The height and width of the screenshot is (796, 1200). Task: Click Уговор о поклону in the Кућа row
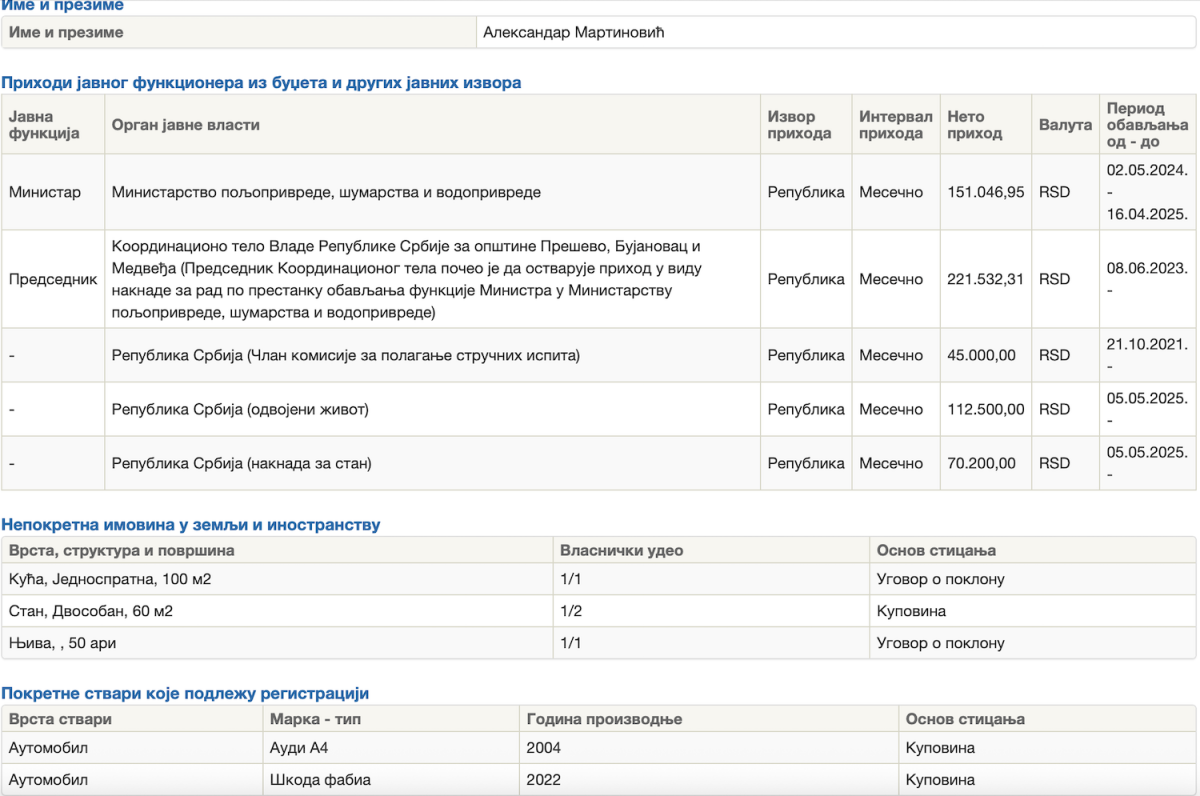941,579
